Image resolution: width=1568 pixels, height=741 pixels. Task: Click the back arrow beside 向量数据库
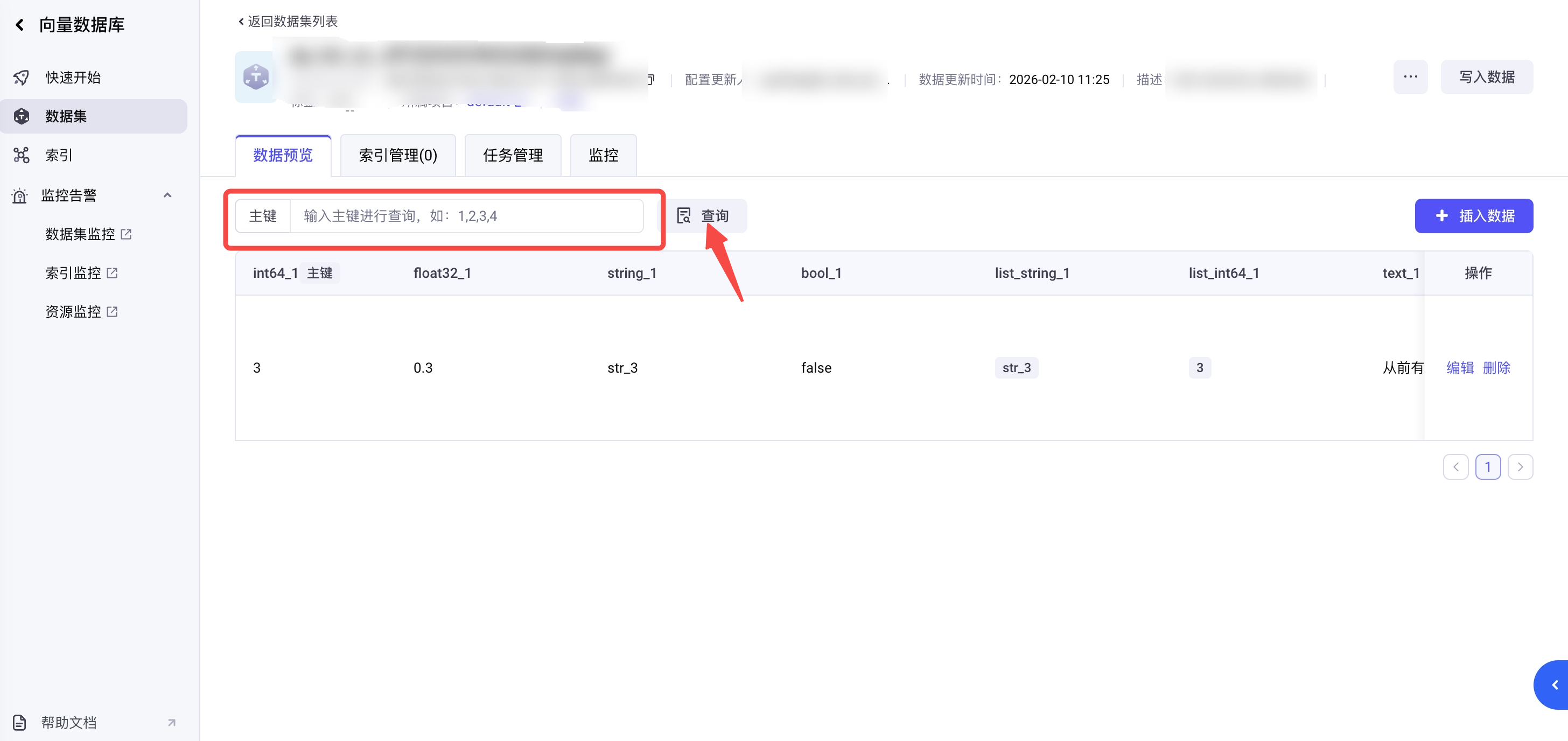pos(19,25)
